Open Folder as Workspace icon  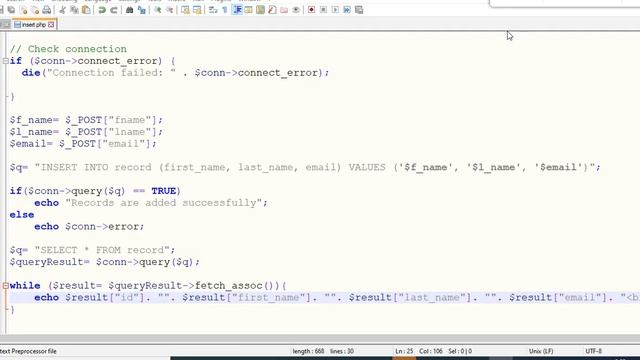pyautogui.click(x=284, y=10)
